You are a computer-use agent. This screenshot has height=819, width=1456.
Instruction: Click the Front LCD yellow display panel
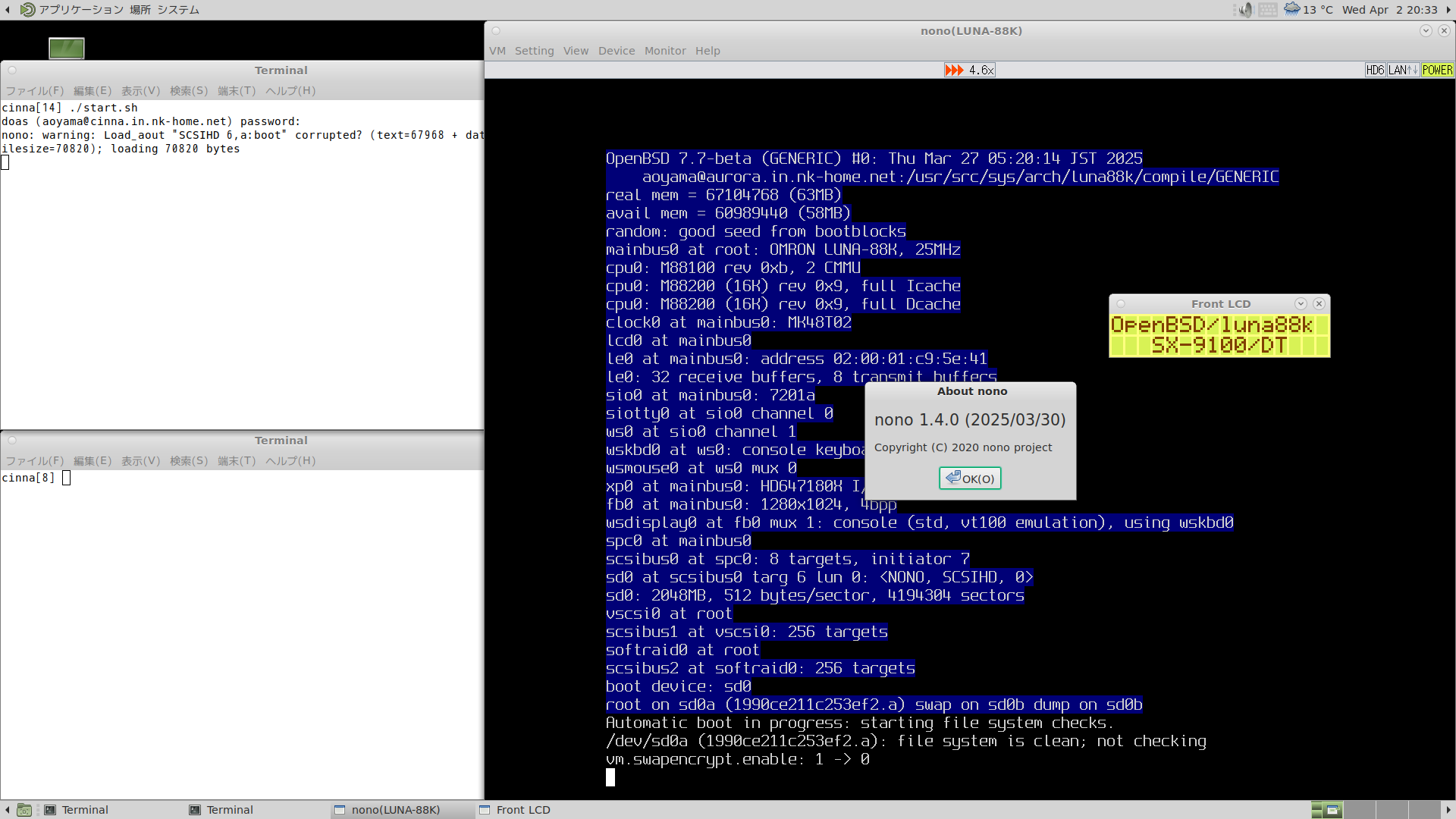point(1219,335)
